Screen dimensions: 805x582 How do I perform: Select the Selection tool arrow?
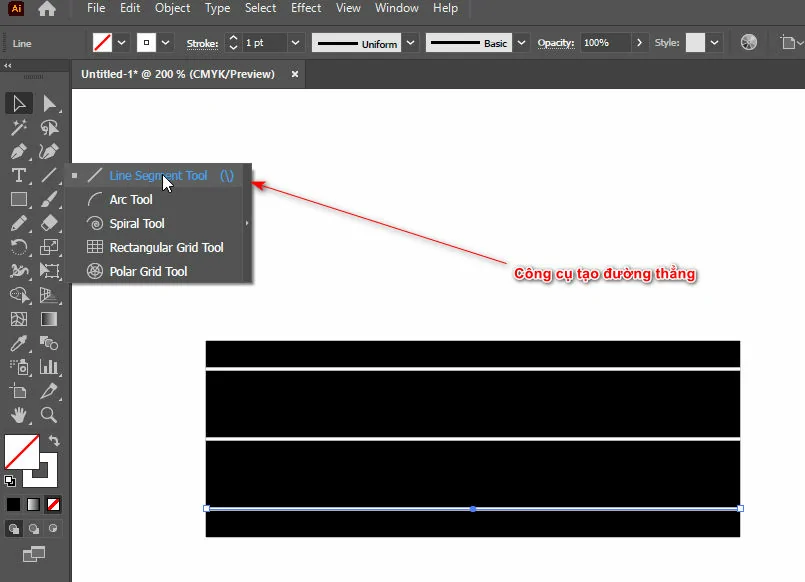click(19, 103)
